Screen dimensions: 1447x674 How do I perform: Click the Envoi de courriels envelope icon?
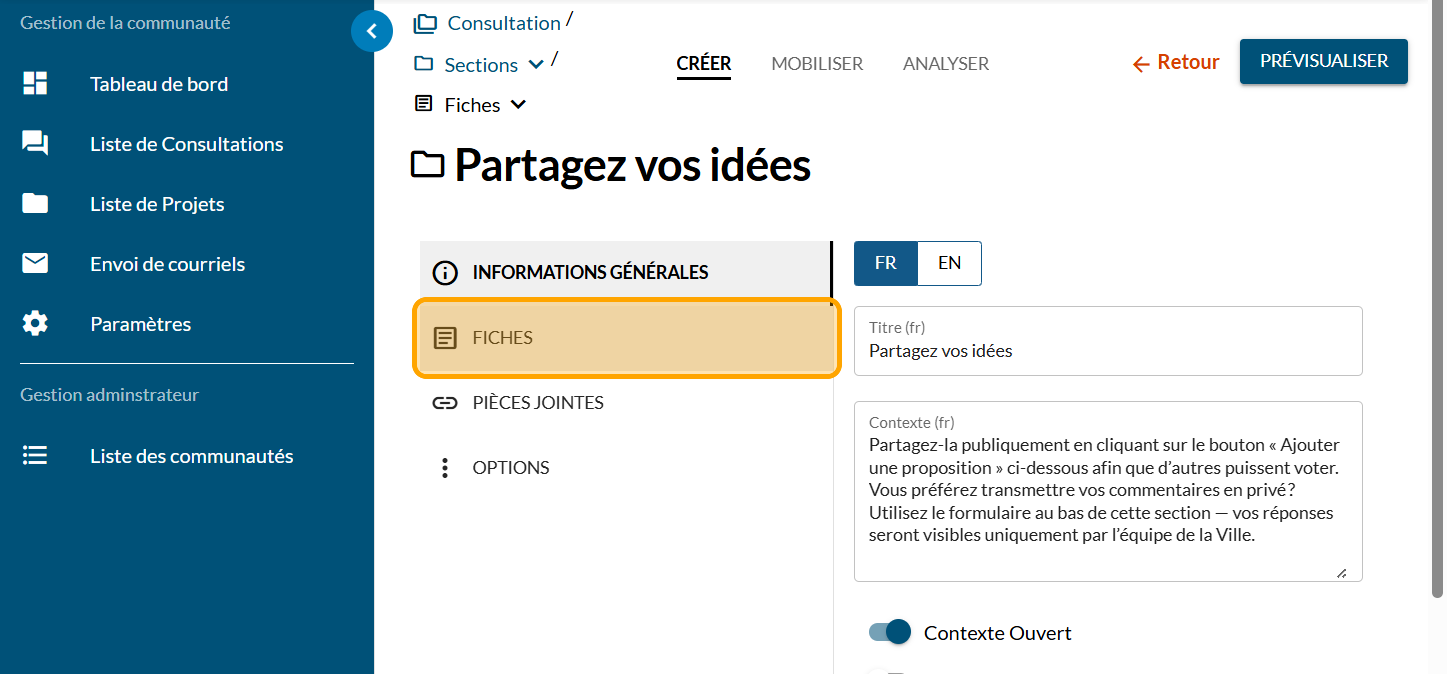(x=35, y=264)
